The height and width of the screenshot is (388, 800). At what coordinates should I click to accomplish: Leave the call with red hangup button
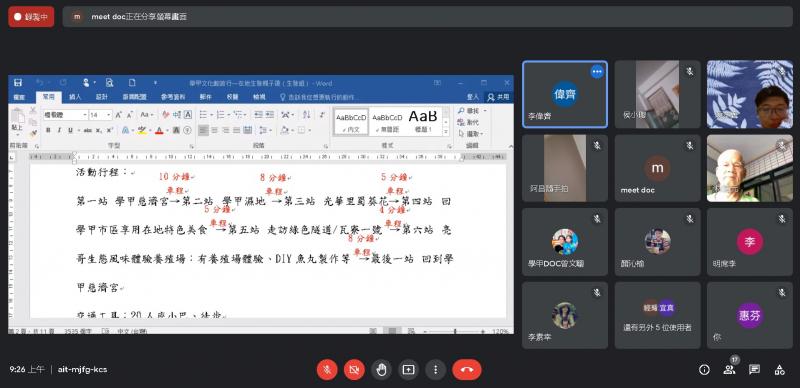[467, 370]
